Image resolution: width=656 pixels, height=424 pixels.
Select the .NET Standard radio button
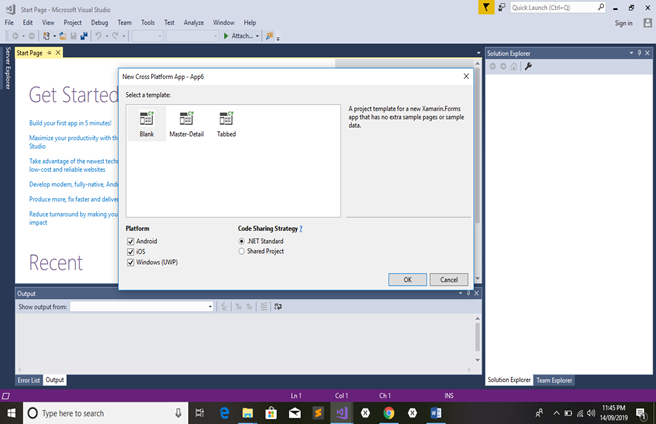point(241,242)
